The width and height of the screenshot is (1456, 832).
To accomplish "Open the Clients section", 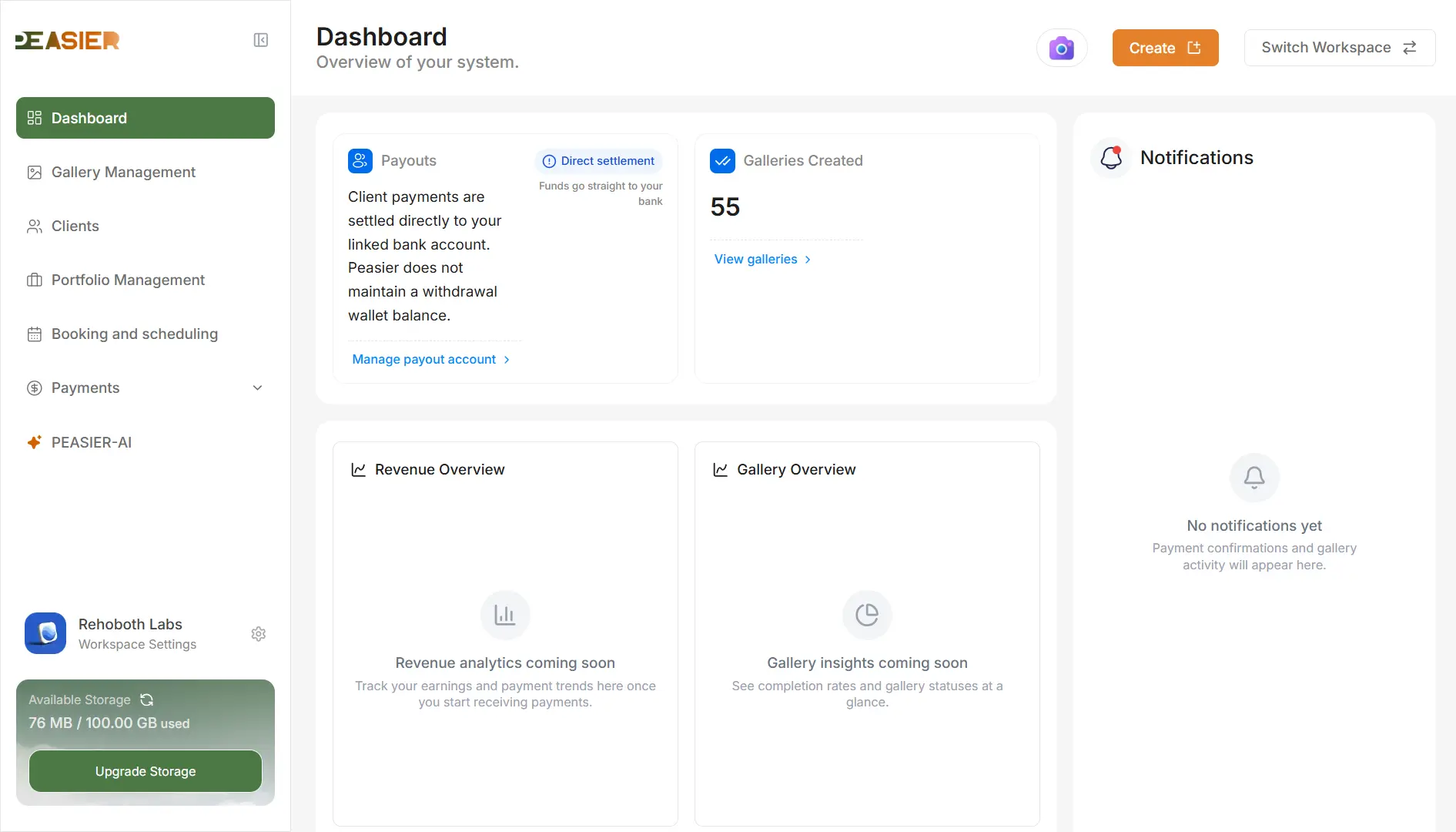I will [x=75, y=226].
